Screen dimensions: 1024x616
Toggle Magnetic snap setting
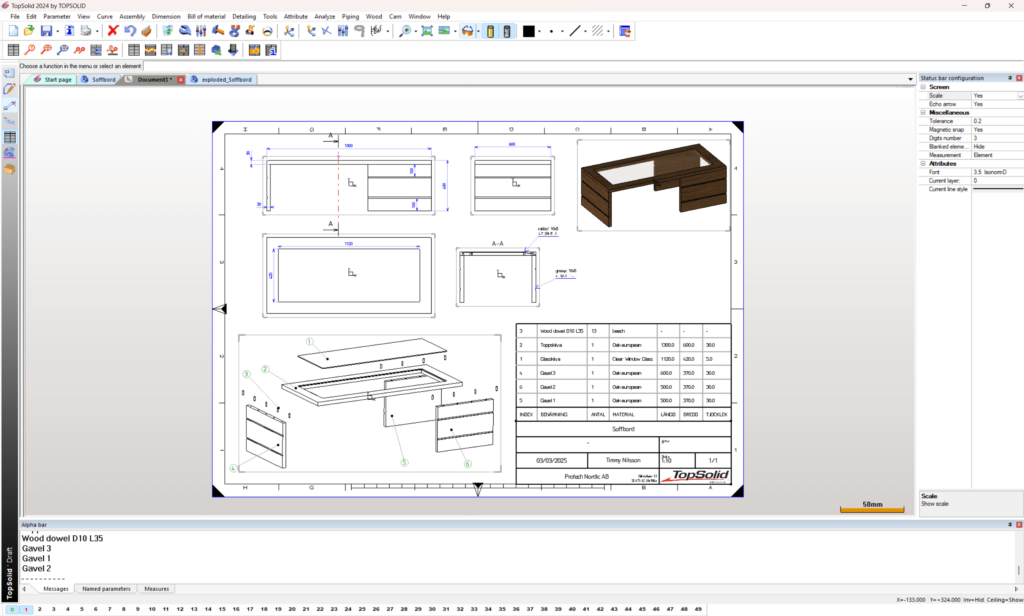pos(978,130)
